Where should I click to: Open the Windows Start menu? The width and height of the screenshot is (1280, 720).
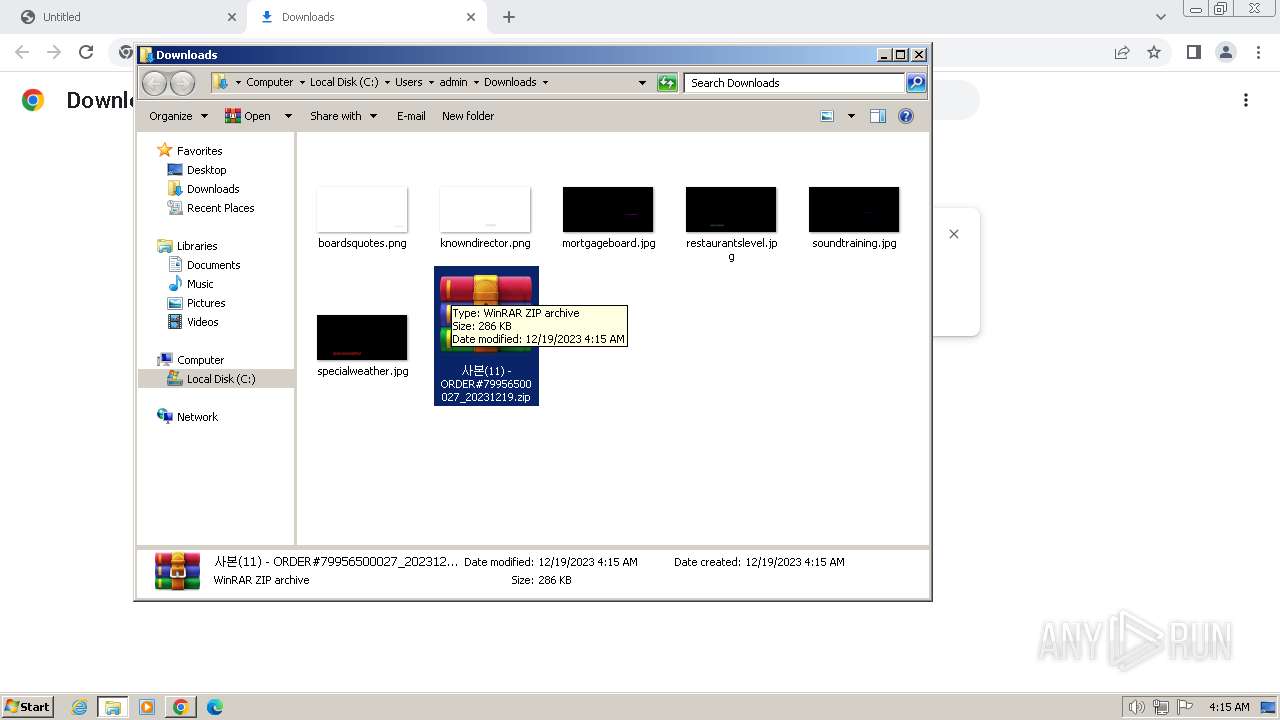27,706
